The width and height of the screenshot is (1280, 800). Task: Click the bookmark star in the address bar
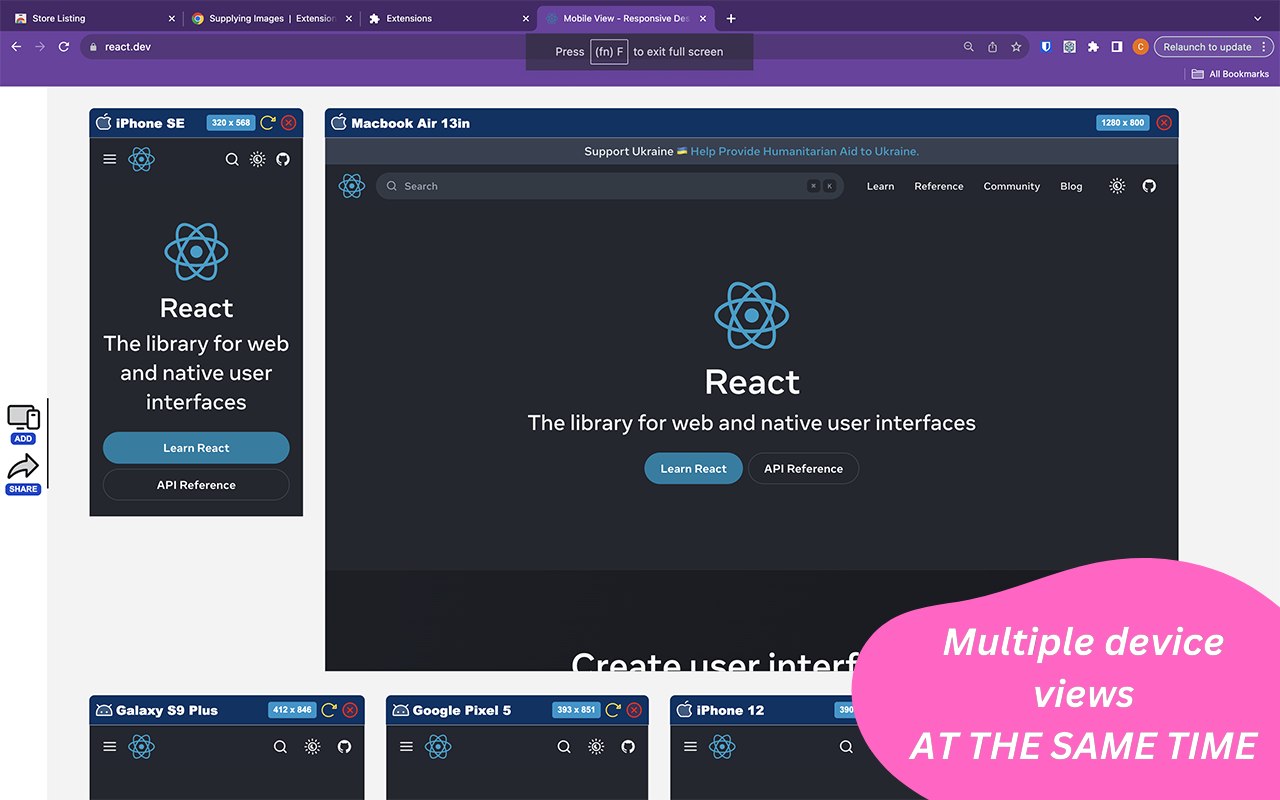1016,46
